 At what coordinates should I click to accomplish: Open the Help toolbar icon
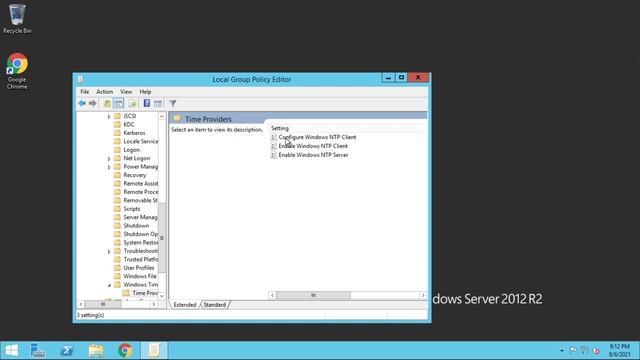pyautogui.click(x=147, y=104)
